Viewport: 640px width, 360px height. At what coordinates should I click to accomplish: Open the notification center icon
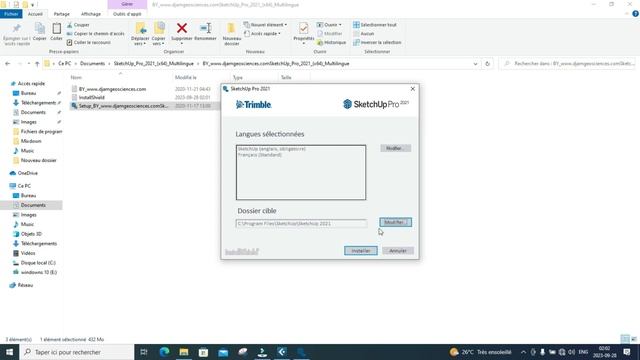point(627,352)
